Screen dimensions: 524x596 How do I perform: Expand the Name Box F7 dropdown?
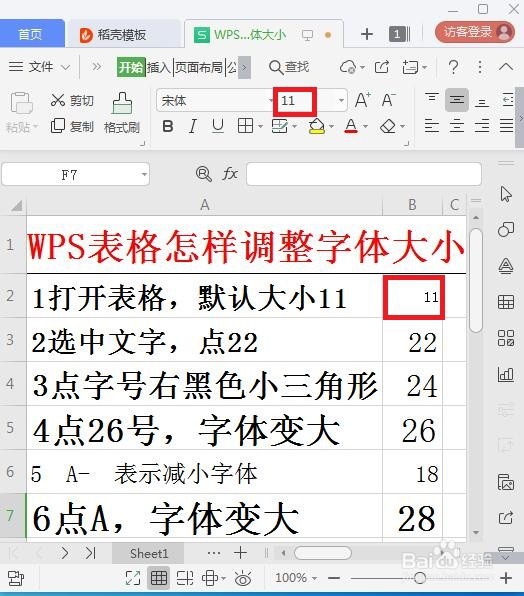pyautogui.click(x=144, y=174)
